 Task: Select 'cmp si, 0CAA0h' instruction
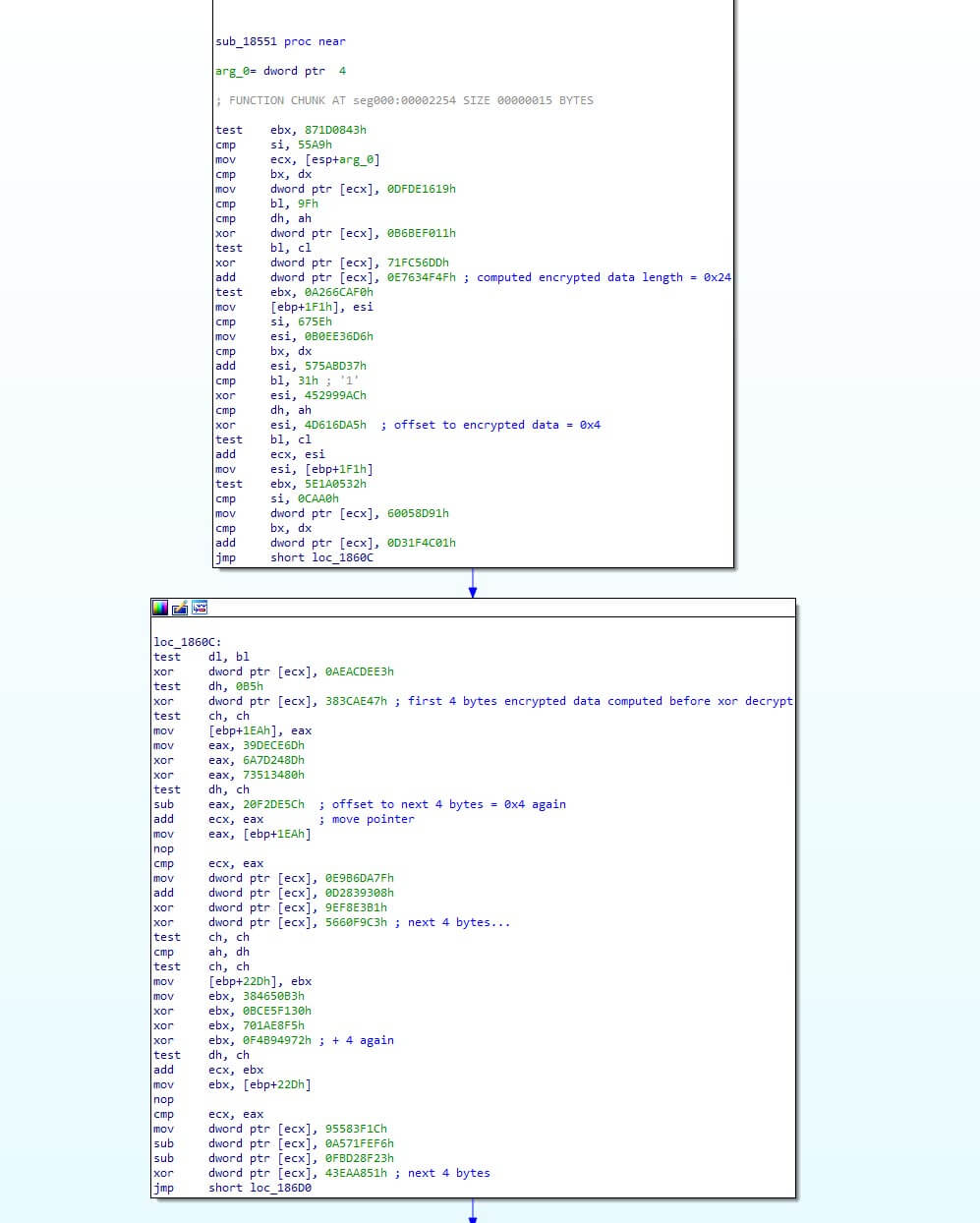click(x=277, y=498)
